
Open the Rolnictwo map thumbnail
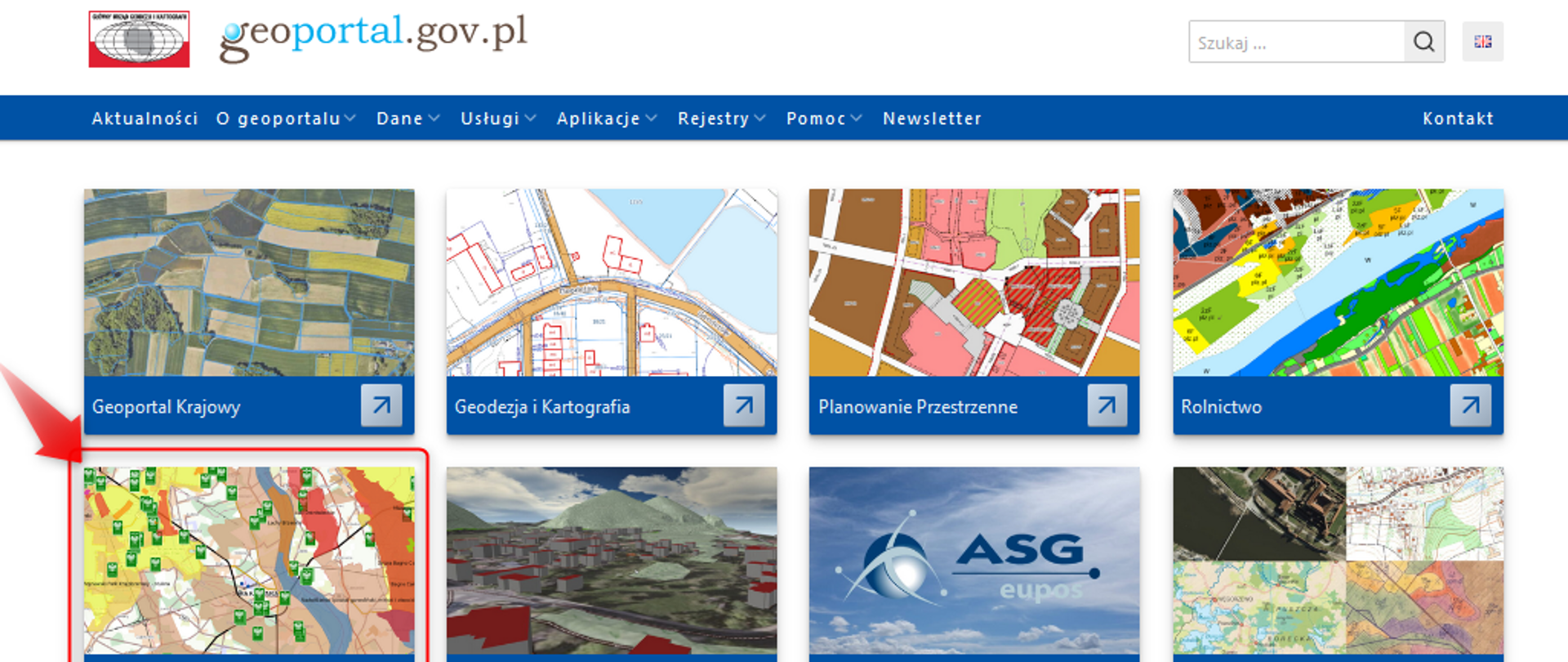[x=1339, y=283]
